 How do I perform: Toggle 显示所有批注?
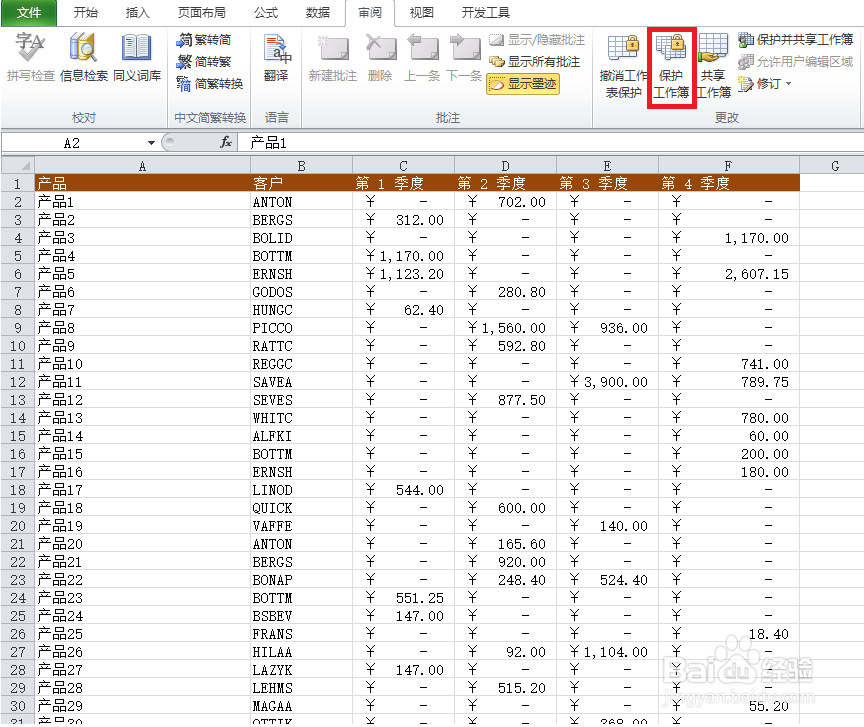click(534, 62)
